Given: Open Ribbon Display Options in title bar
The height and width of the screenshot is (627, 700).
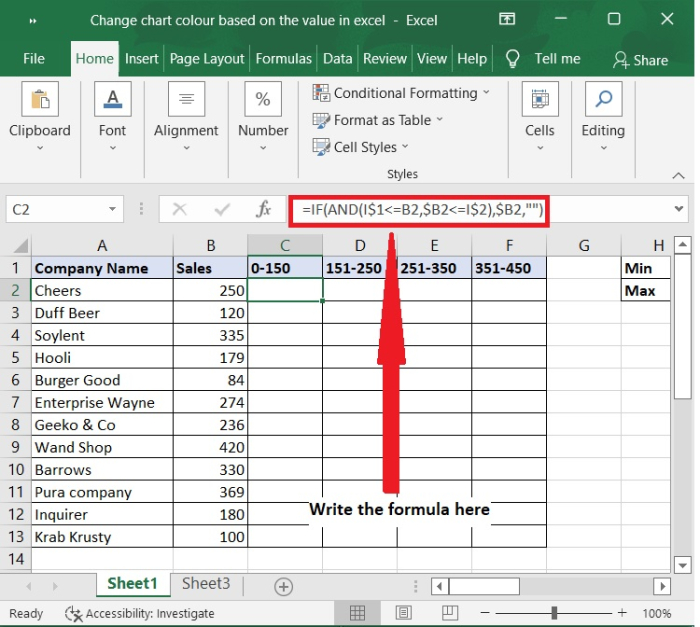Looking at the screenshot, I should click(507, 19).
